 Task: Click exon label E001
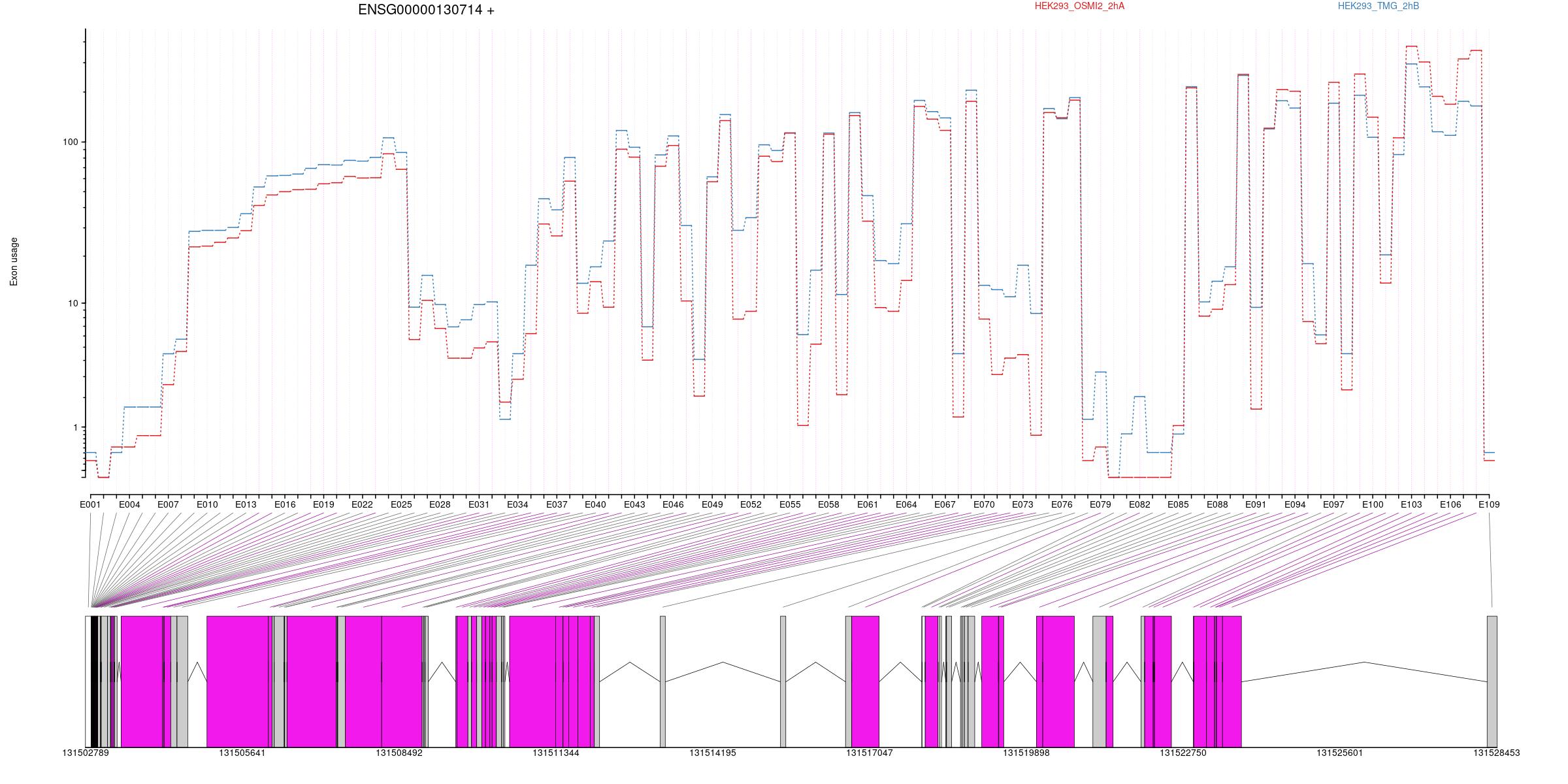(90, 504)
